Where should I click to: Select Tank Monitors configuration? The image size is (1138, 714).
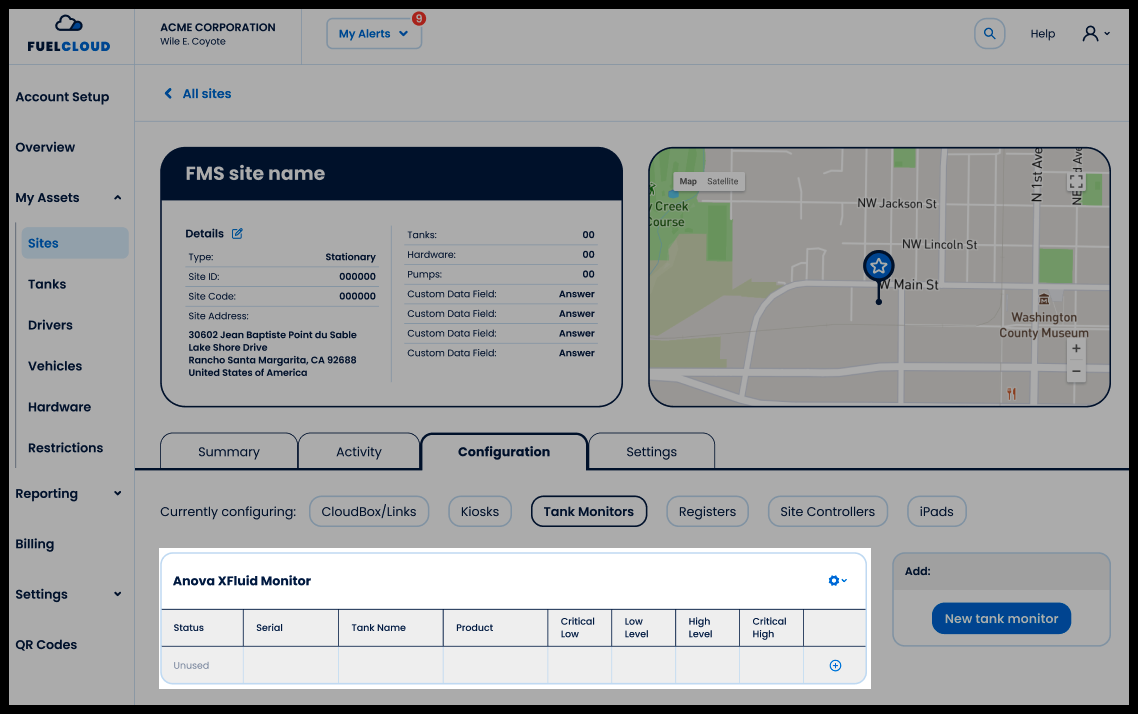(589, 512)
